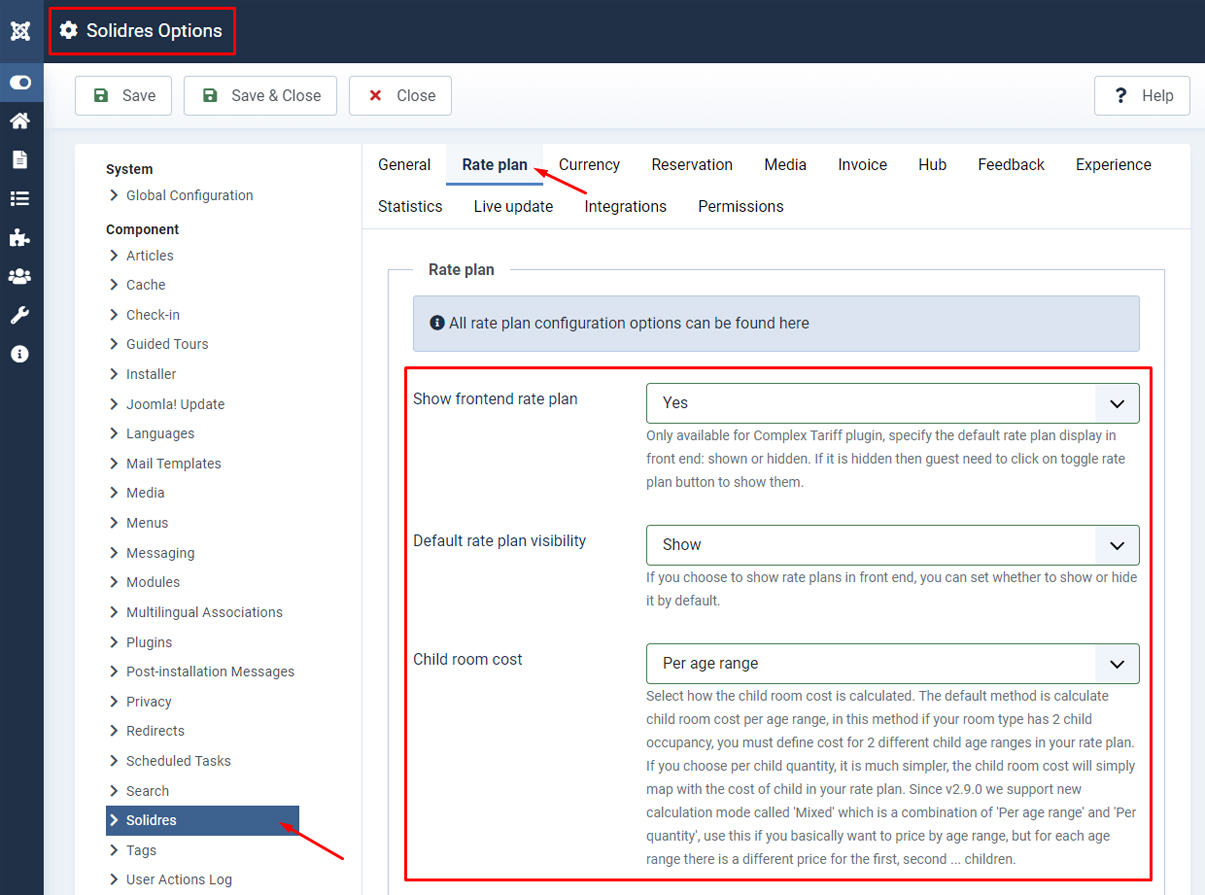
Task: Click the Joomla logo icon
Action: (x=20, y=31)
